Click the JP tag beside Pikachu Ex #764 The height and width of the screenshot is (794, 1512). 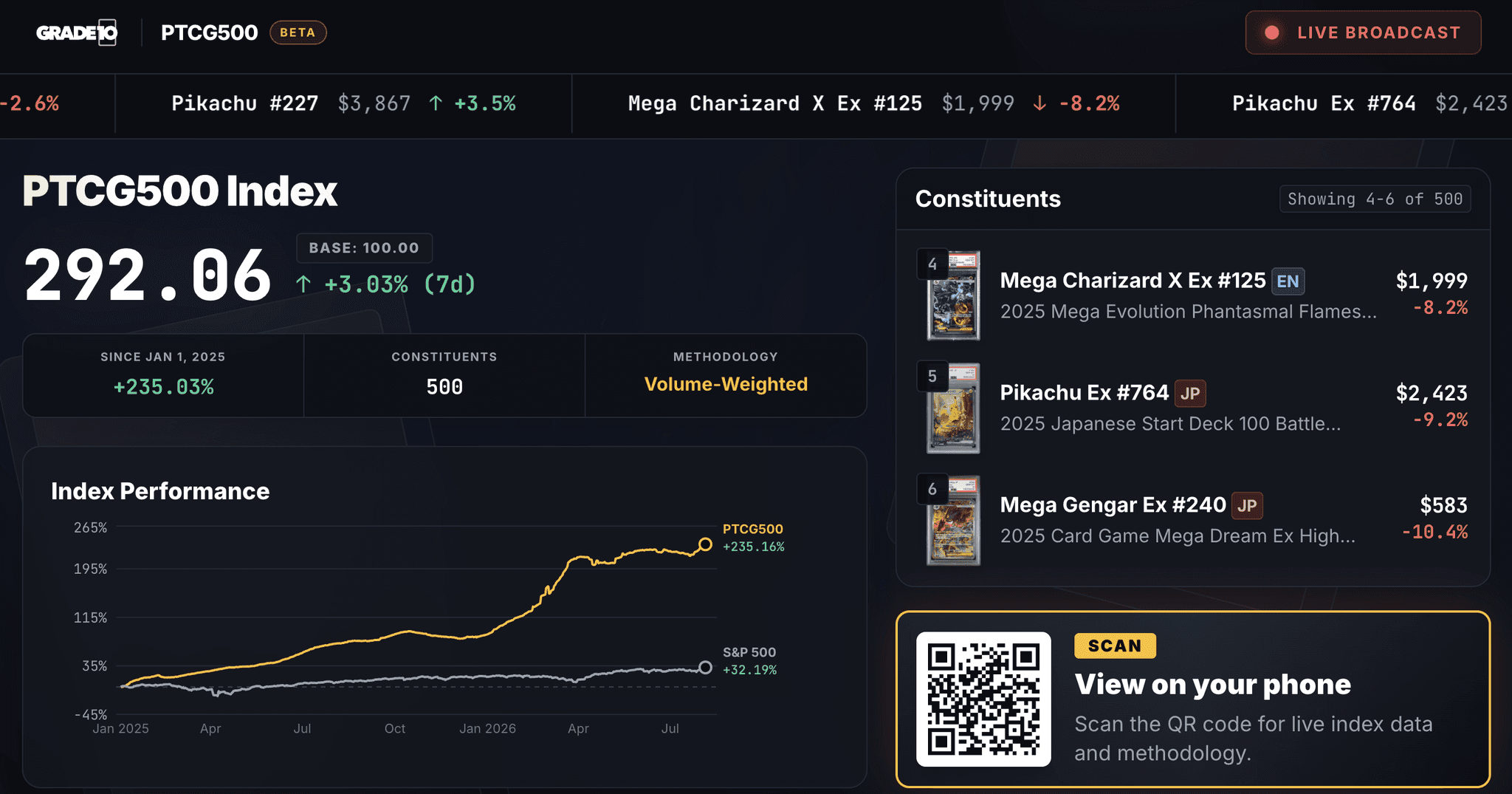coord(1190,394)
